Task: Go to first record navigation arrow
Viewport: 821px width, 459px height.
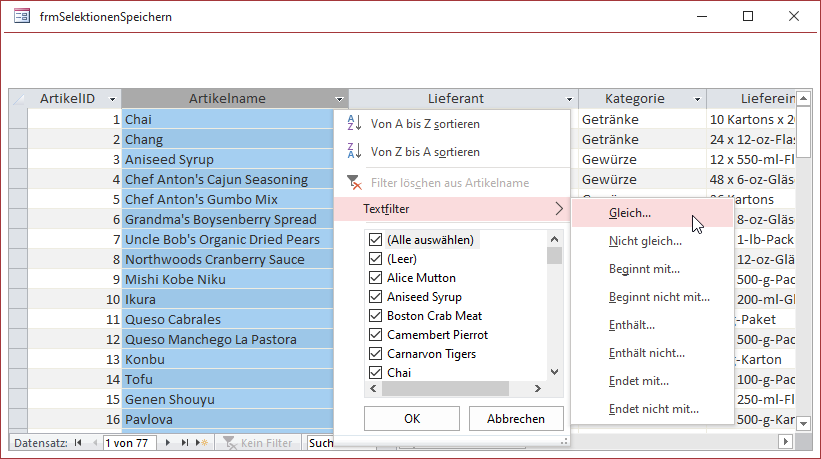Action: pos(78,442)
